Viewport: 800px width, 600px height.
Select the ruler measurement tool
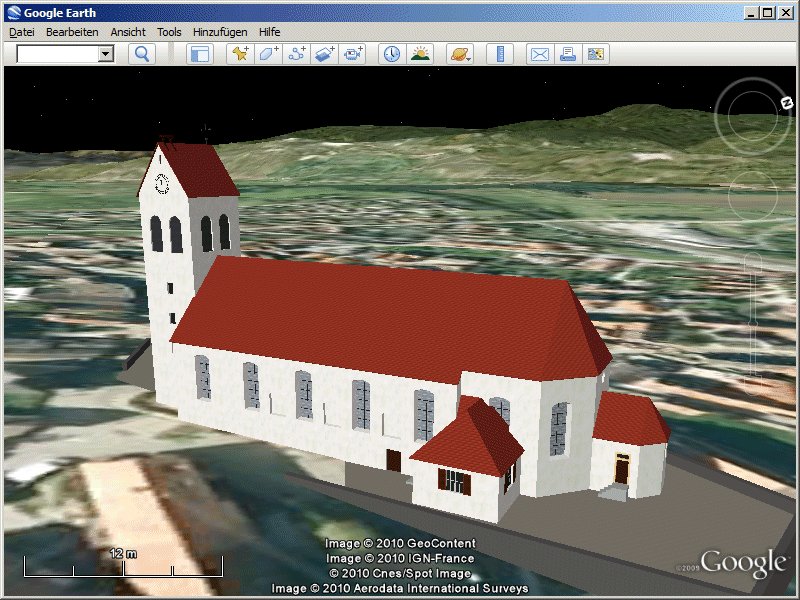pos(500,54)
